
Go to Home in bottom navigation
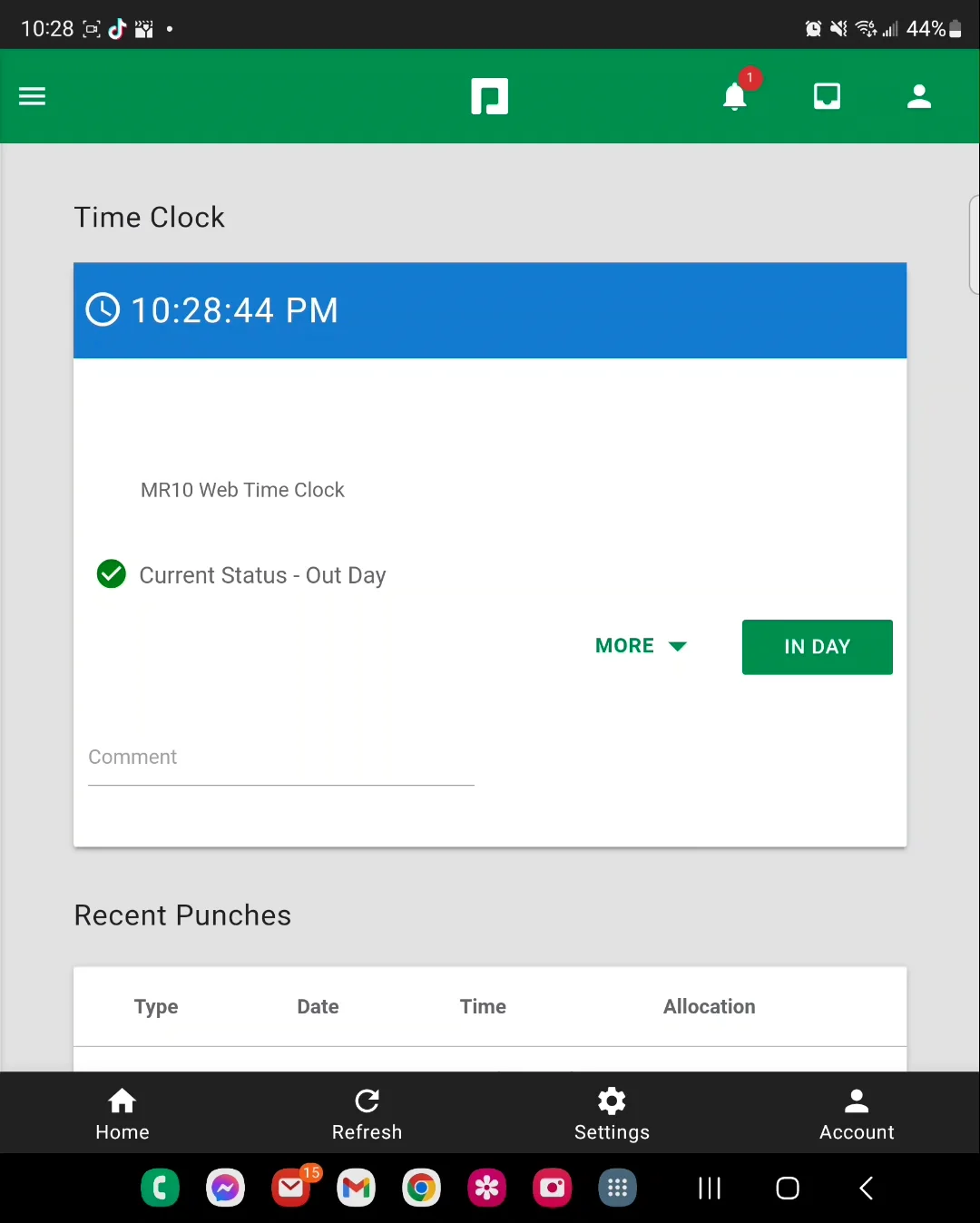pyautogui.click(x=122, y=1114)
